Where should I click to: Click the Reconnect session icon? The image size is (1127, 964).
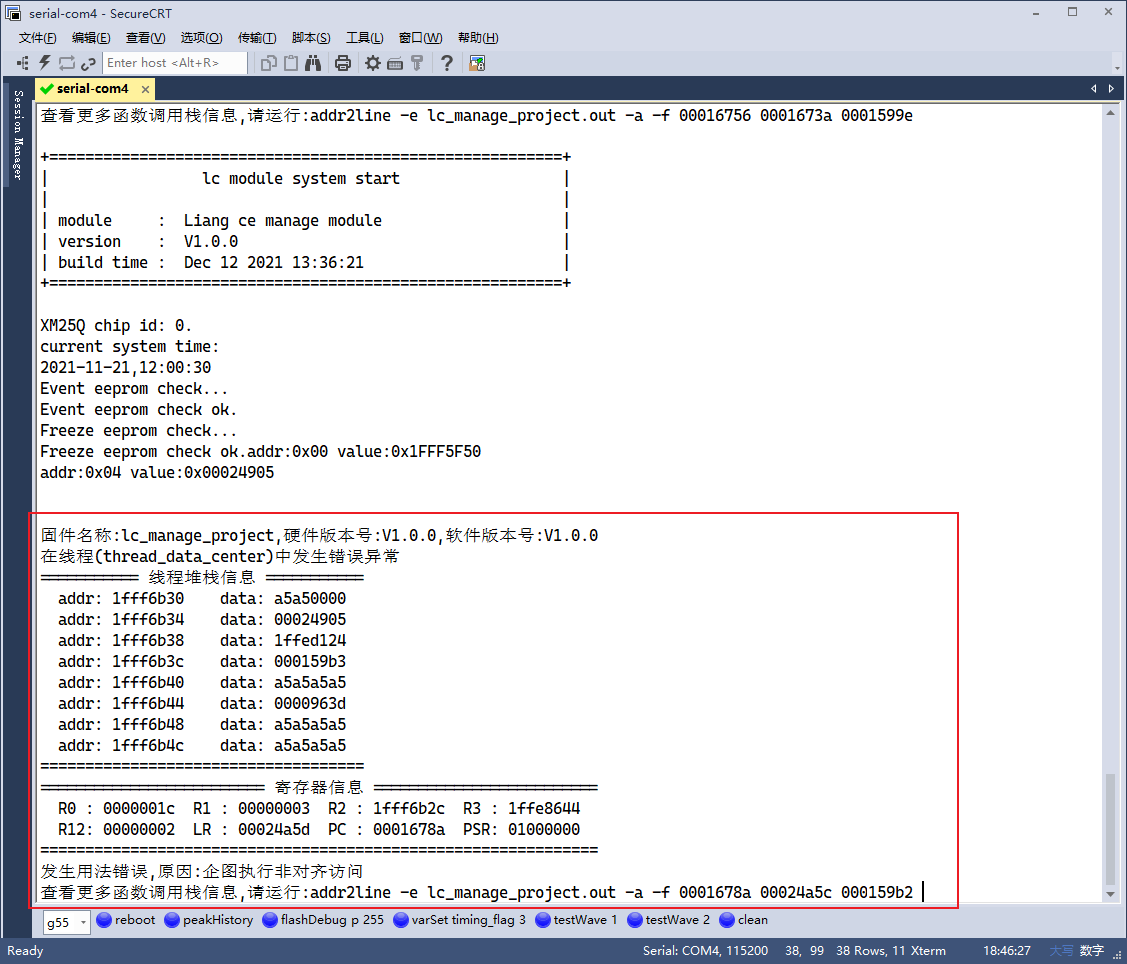click(x=67, y=62)
